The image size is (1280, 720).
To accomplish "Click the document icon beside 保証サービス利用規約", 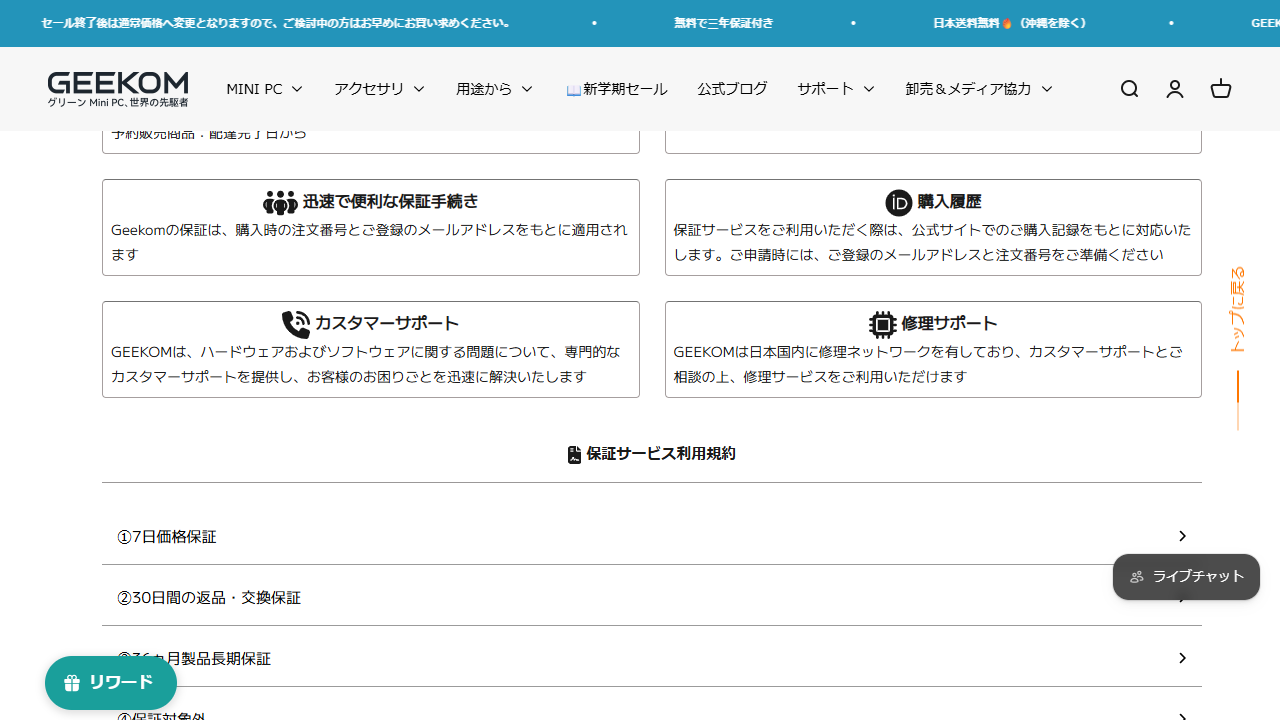I will (574, 455).
